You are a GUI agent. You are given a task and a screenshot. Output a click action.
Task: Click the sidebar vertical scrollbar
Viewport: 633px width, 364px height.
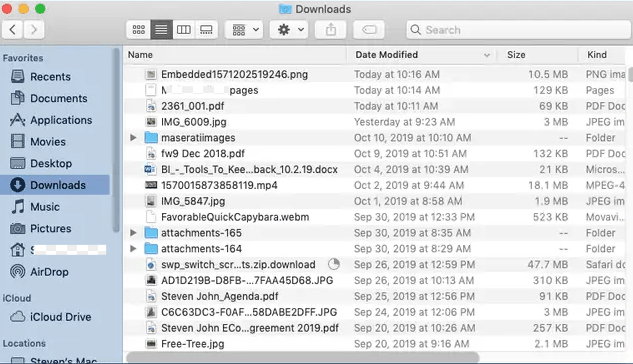click(116, 140)
